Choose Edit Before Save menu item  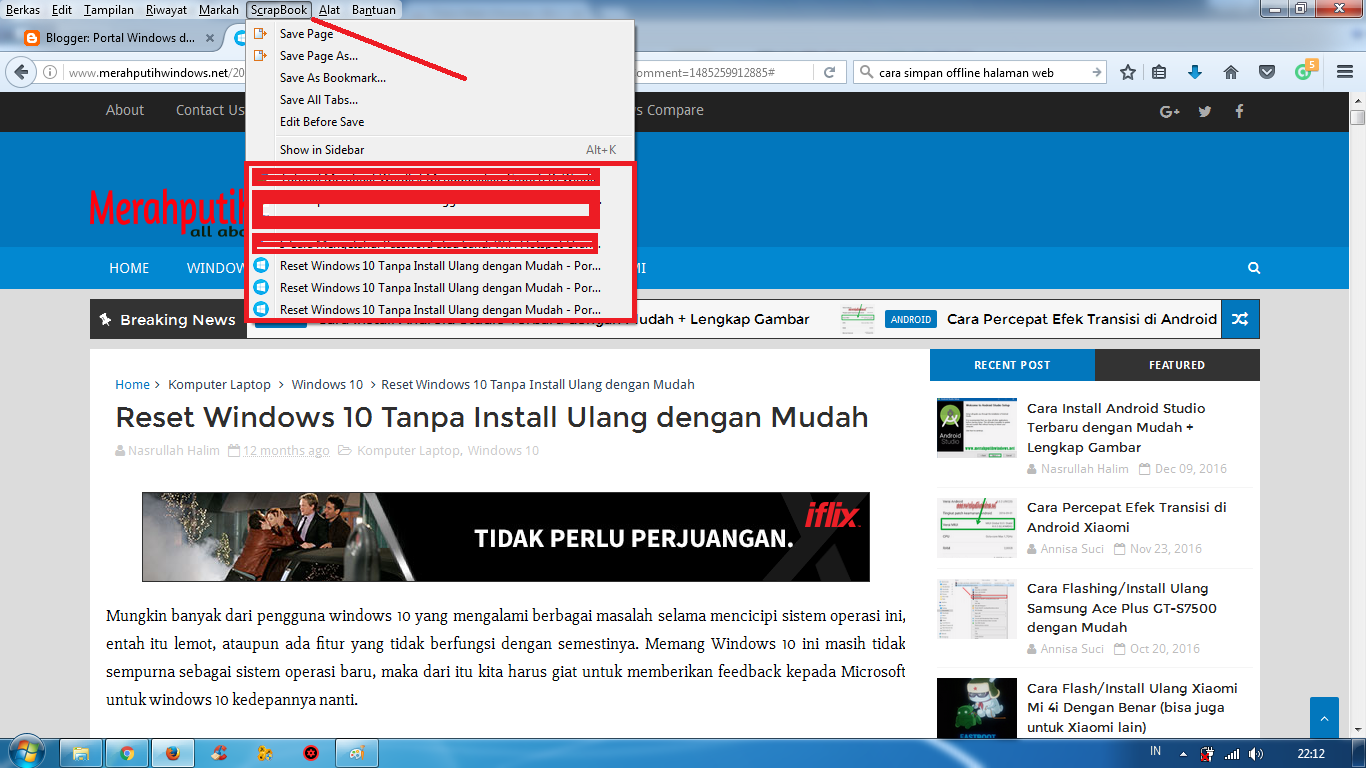click(440, 122)
